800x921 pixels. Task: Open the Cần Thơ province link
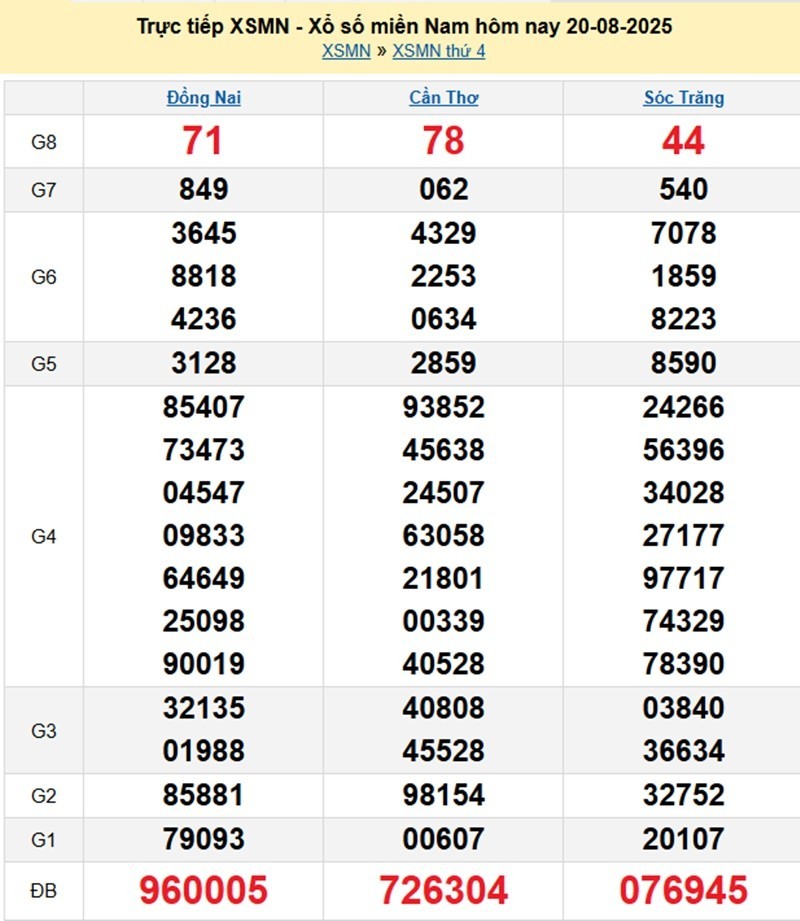click(x=443, y=98)
